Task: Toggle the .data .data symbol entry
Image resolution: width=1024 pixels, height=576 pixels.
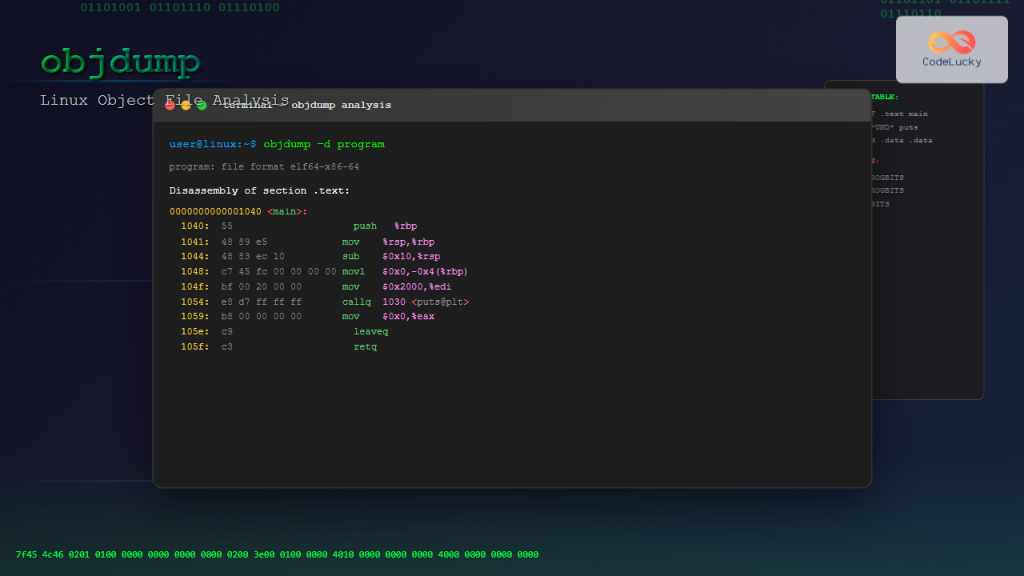Action: (x=900, y=141)
